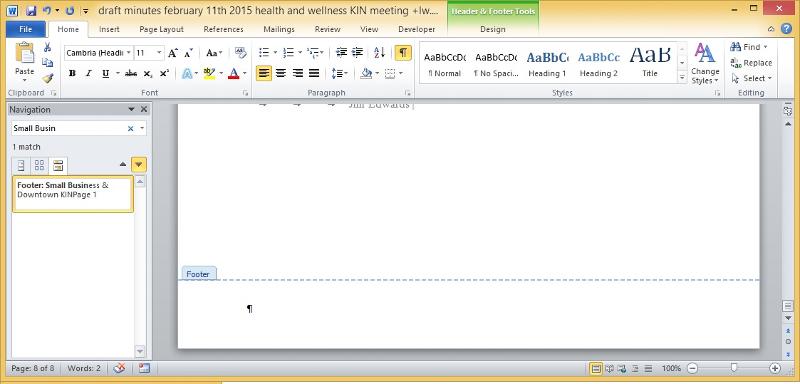Click the Clear Formatting icon

(x=240, y=53)
